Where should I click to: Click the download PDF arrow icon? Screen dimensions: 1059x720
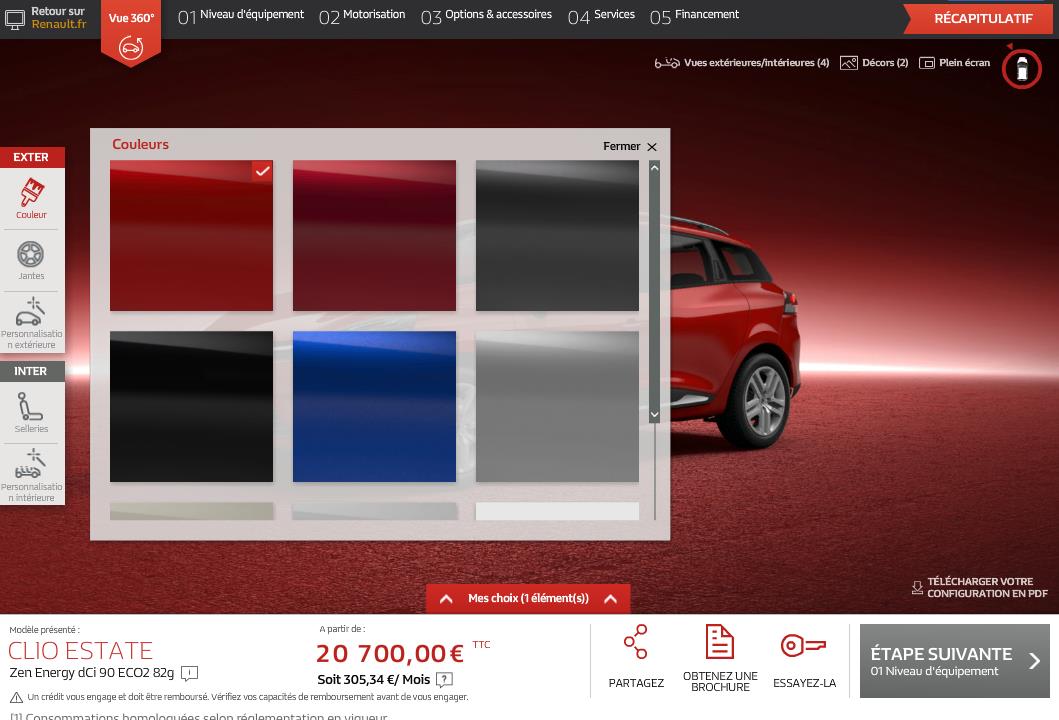[917, 588]
